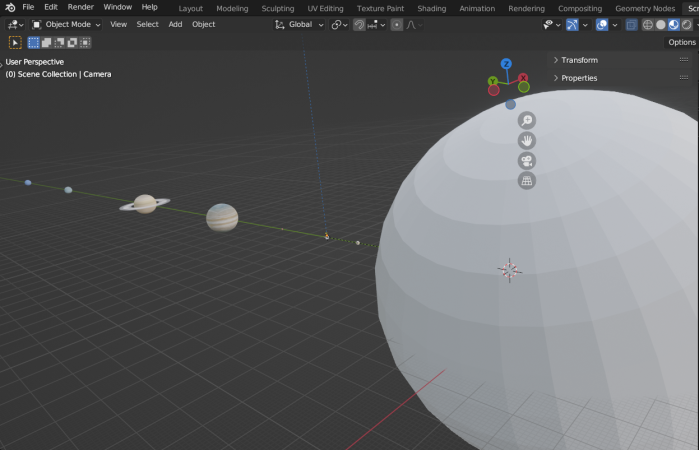Open the Render menu
The width and height of the screenshot is (699, 450).
(81, 7)
